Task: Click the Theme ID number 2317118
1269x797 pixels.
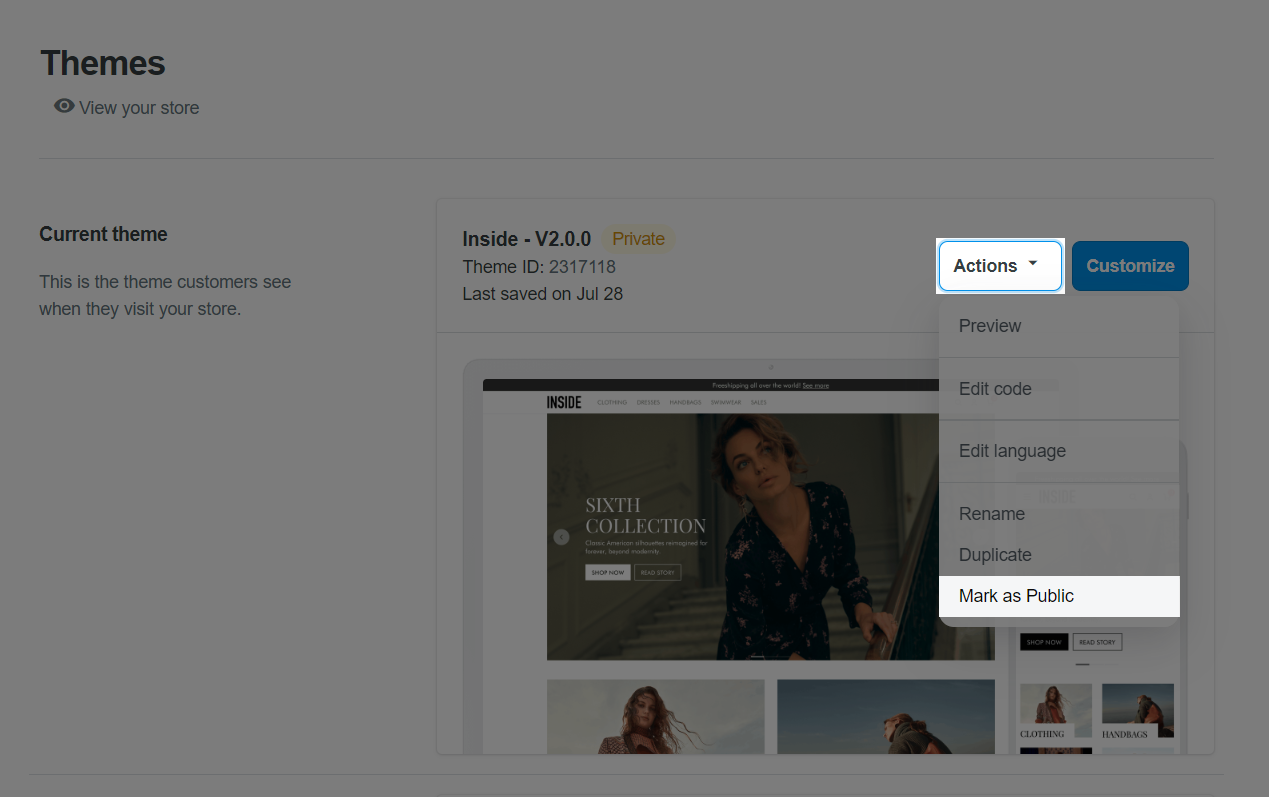Action: (x=582, y=267)
